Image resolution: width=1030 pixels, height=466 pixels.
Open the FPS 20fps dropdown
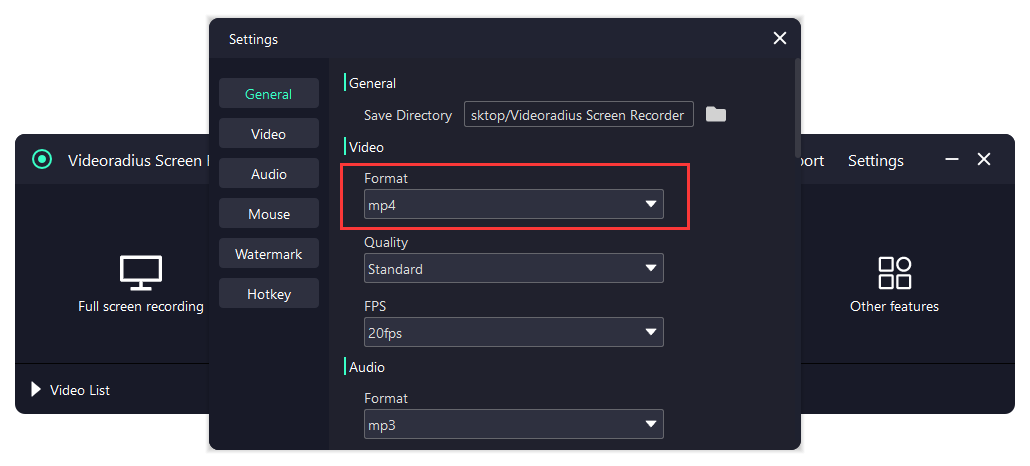tap(514, 332)
